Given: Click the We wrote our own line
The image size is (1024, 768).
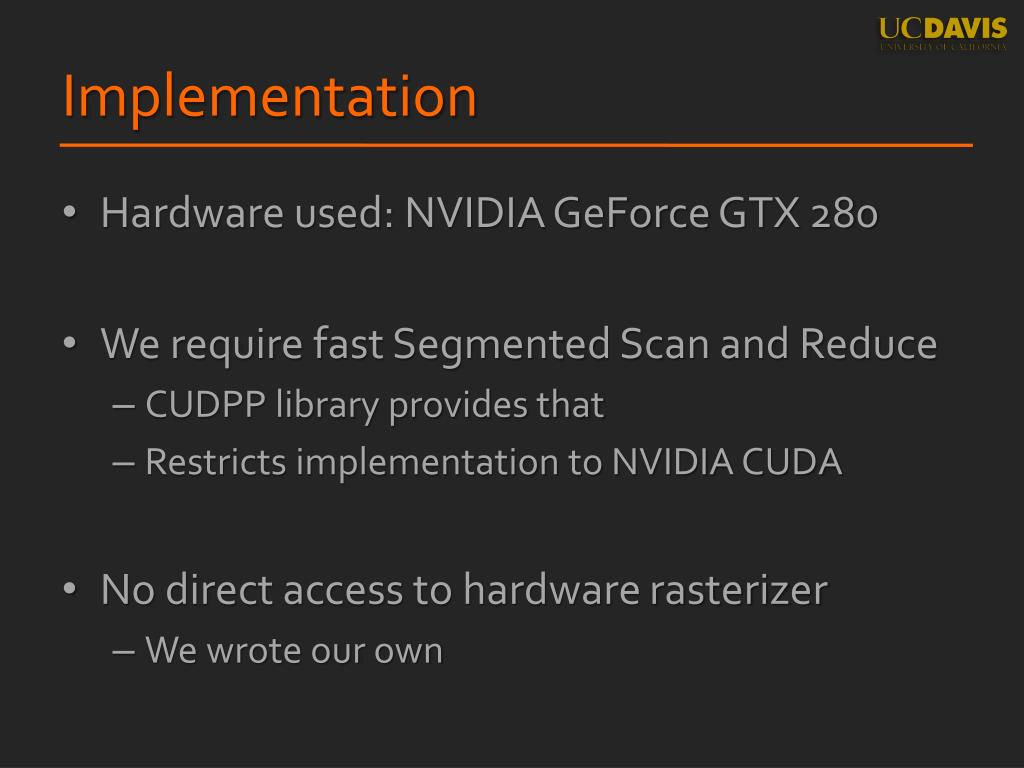Looking at the screenshot, I should pyautogui.click(x=294, y=650).
